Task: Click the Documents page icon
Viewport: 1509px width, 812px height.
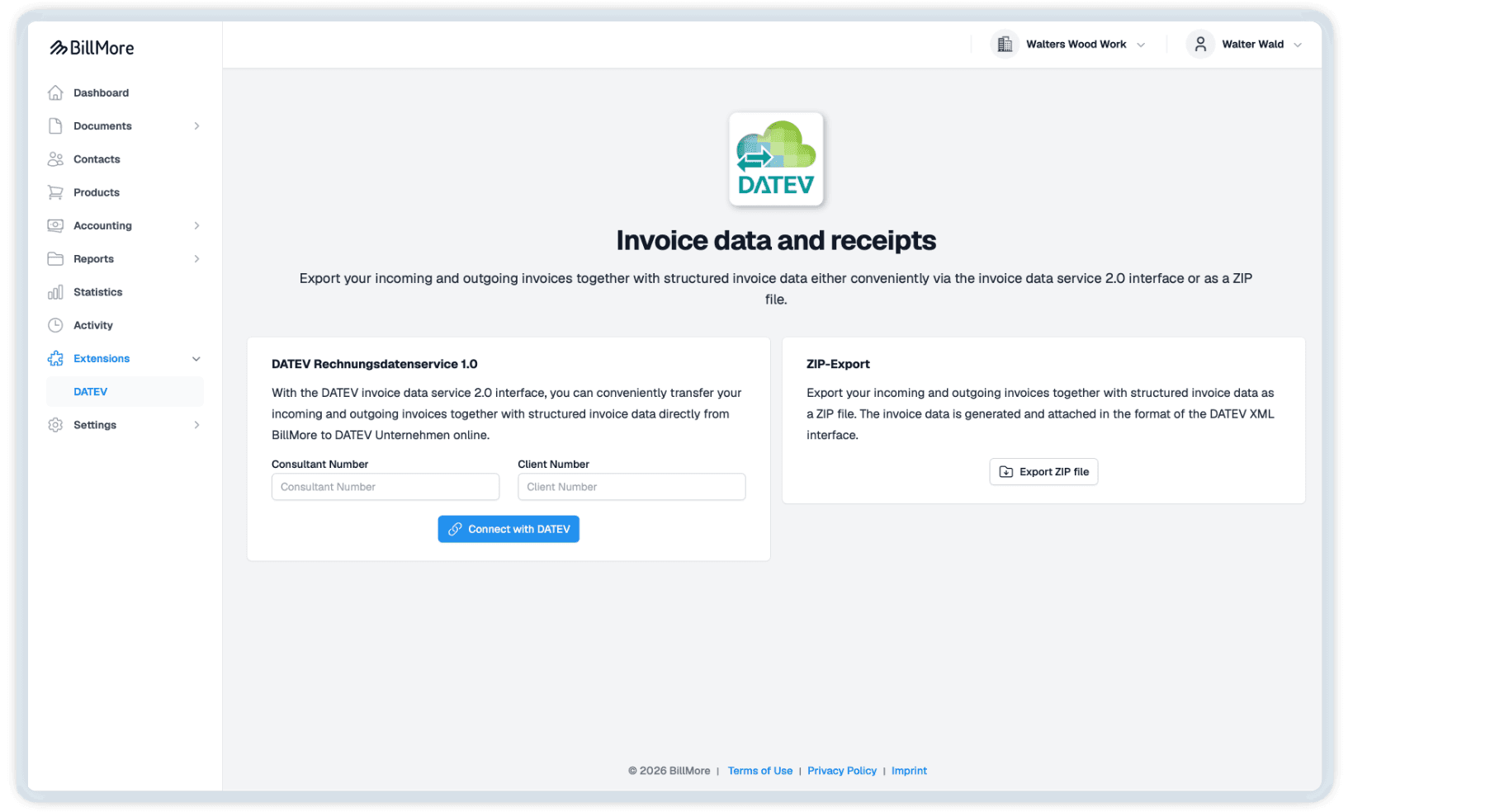Action: [x=55, y=125]
